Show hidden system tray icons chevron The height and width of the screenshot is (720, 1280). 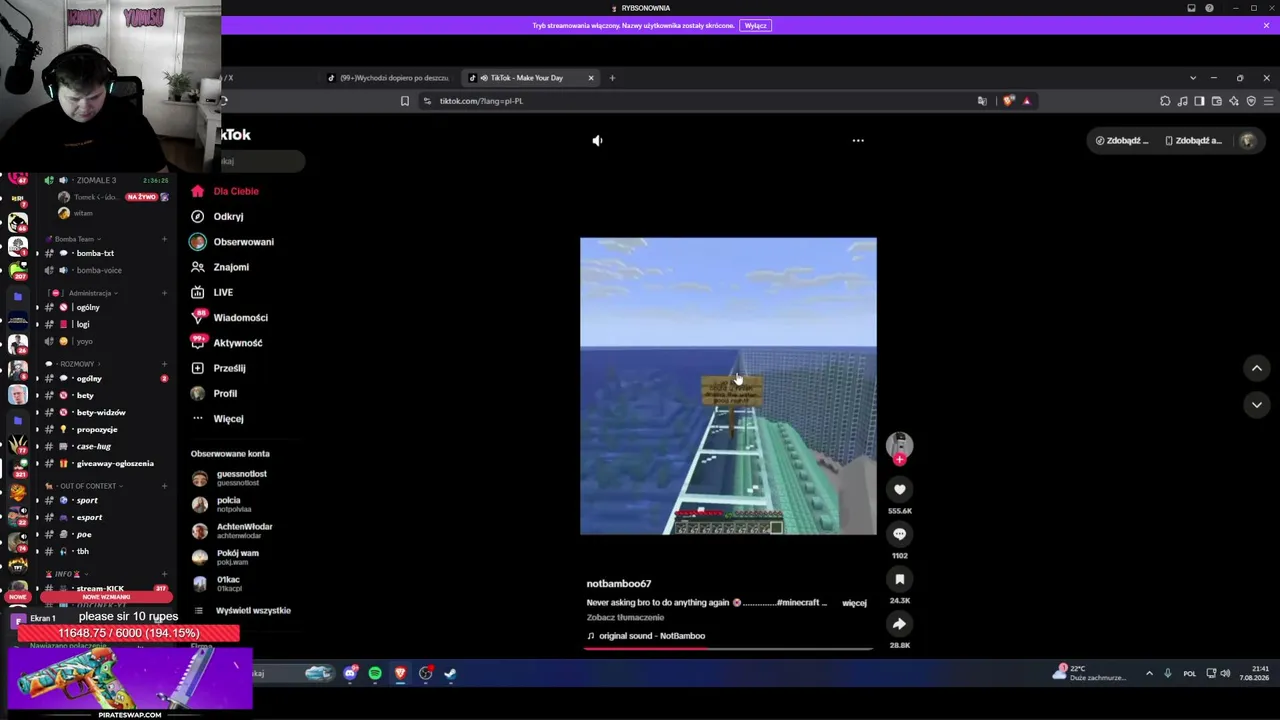click(1149, 673)
